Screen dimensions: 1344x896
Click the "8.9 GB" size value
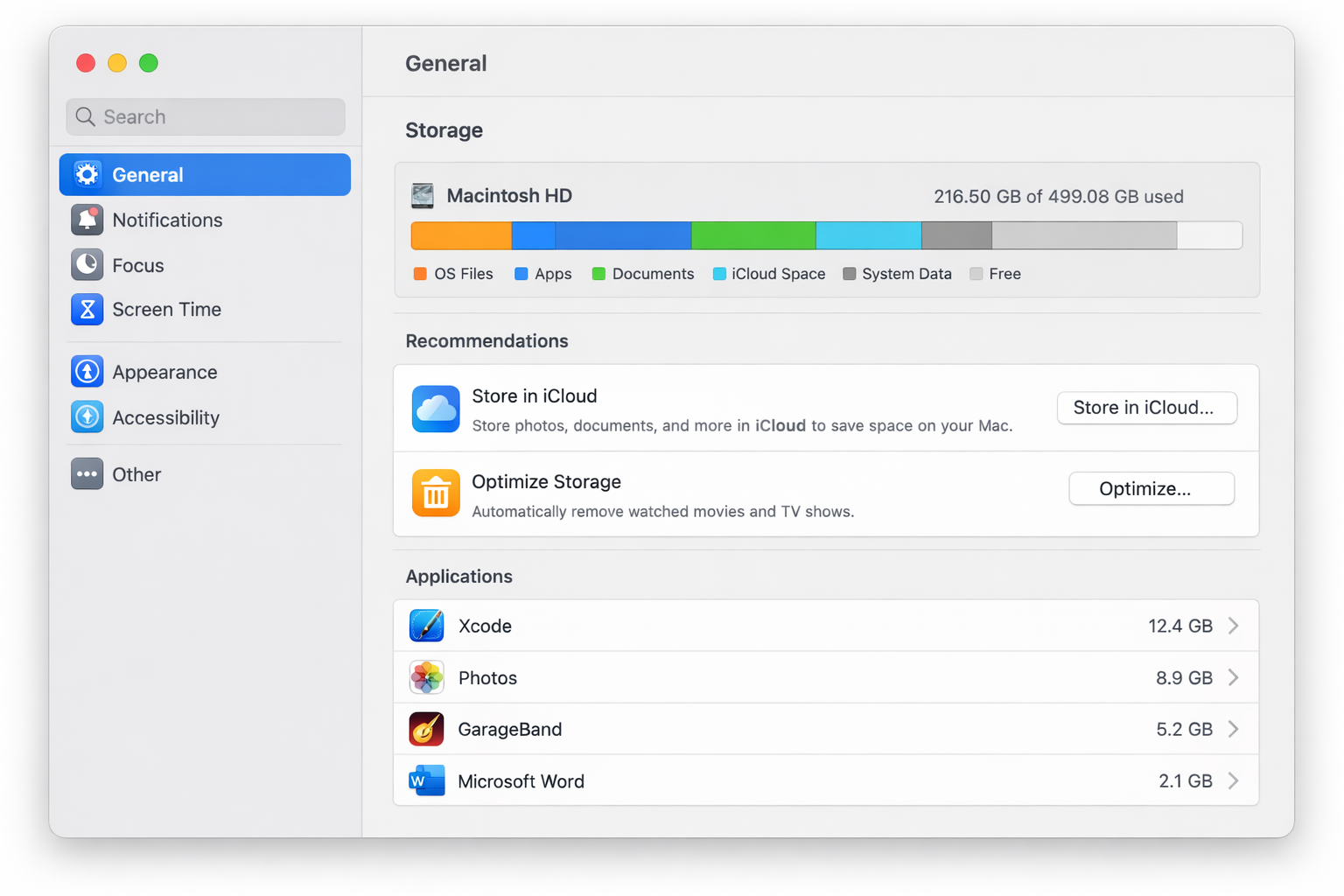[x=1184, y=677]
